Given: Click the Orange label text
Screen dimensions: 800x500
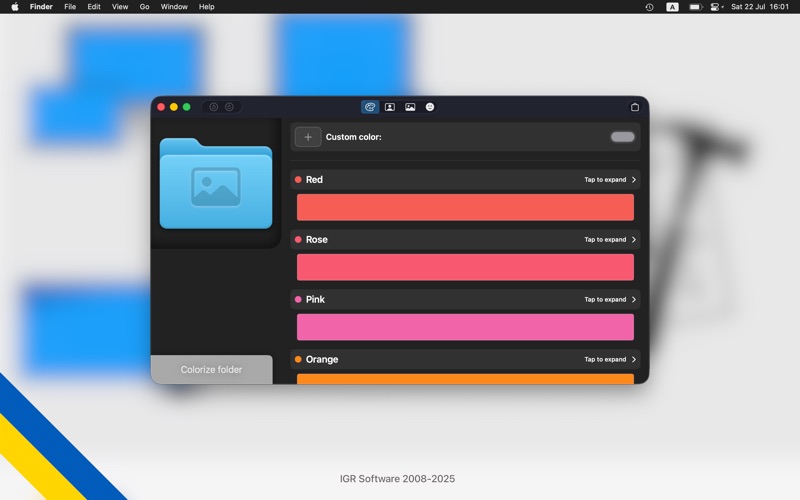Looking at the screenshot, I should (x=322, y=360).
